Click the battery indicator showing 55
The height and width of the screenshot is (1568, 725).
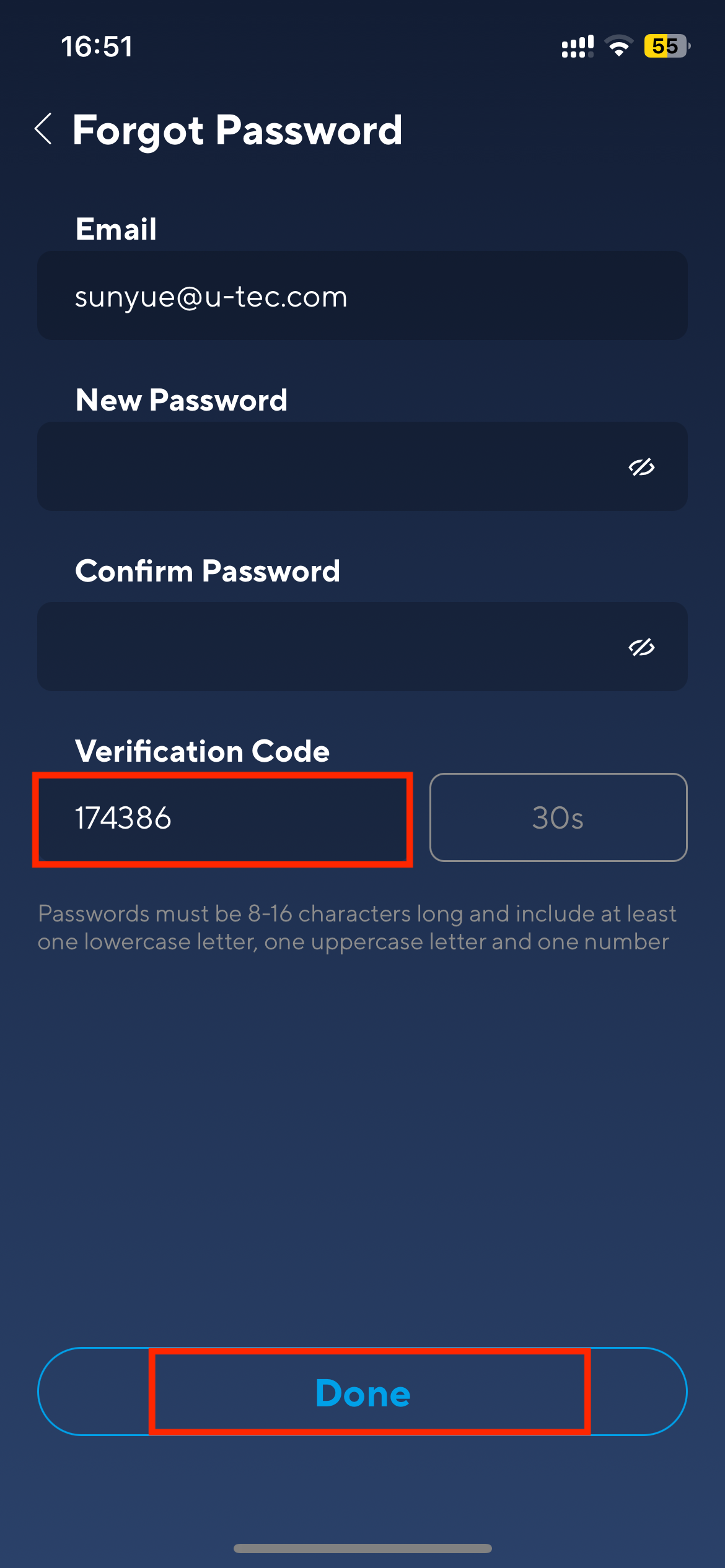[667, 46]
